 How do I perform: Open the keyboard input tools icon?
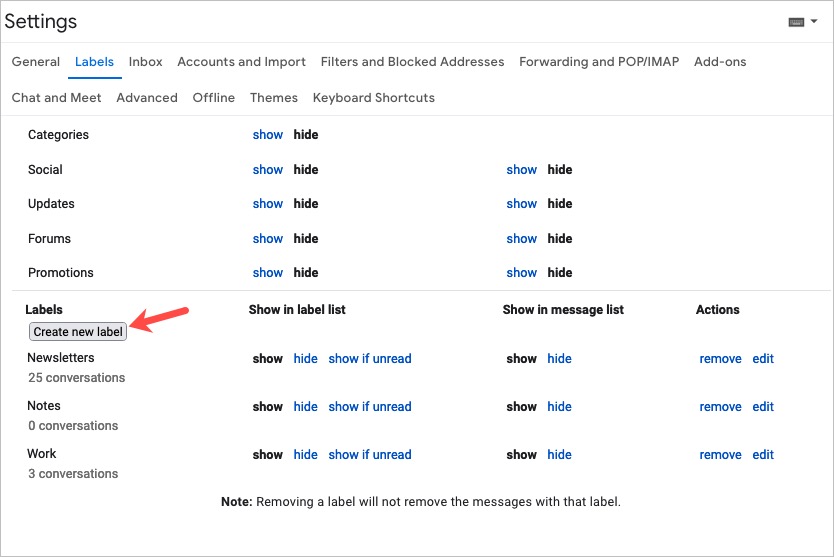click(x=796, y=22)
